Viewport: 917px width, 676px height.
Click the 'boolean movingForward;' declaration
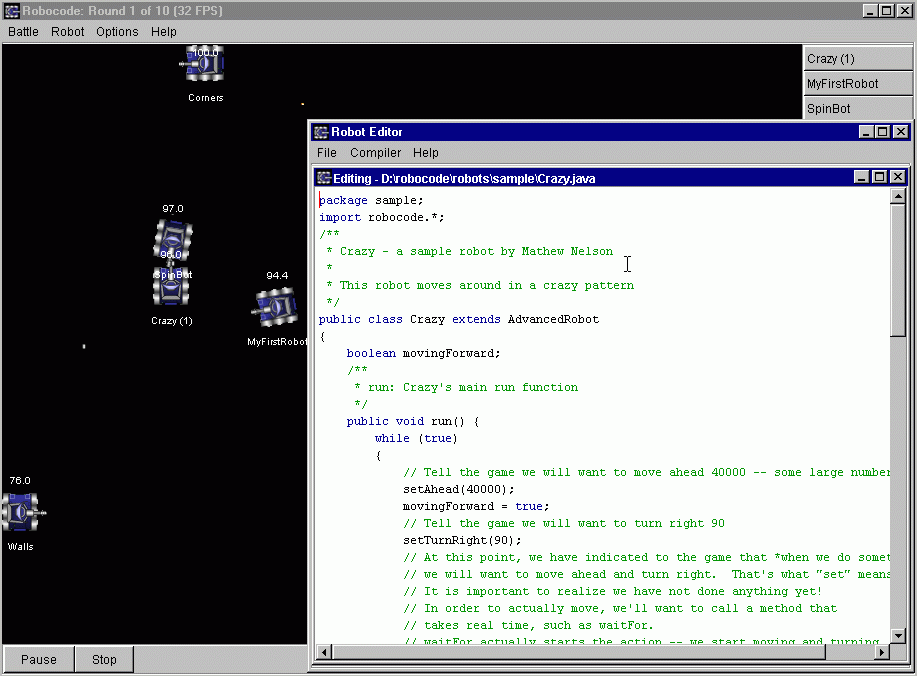423,353
